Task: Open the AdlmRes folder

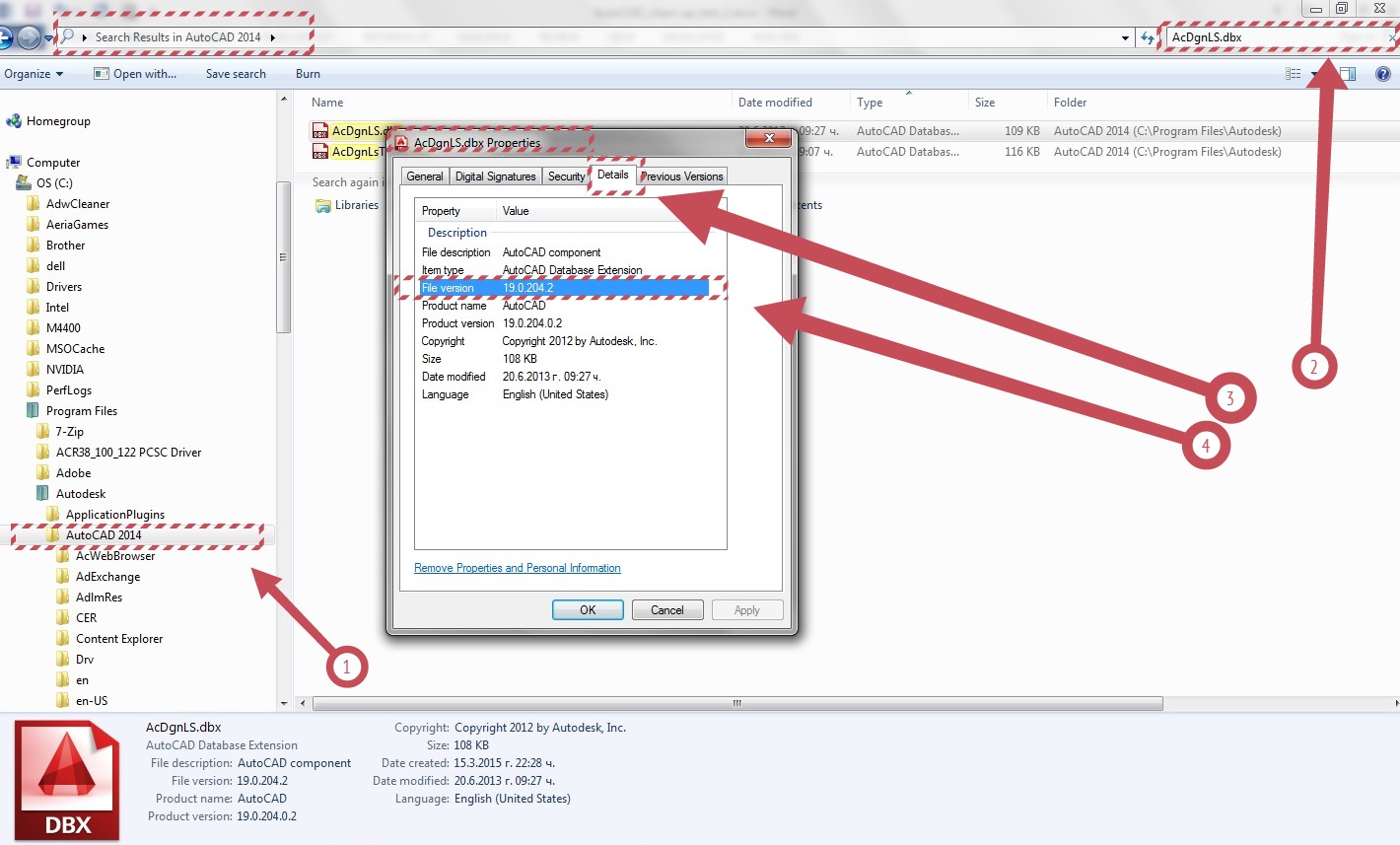Action: [x=90, y=598]
